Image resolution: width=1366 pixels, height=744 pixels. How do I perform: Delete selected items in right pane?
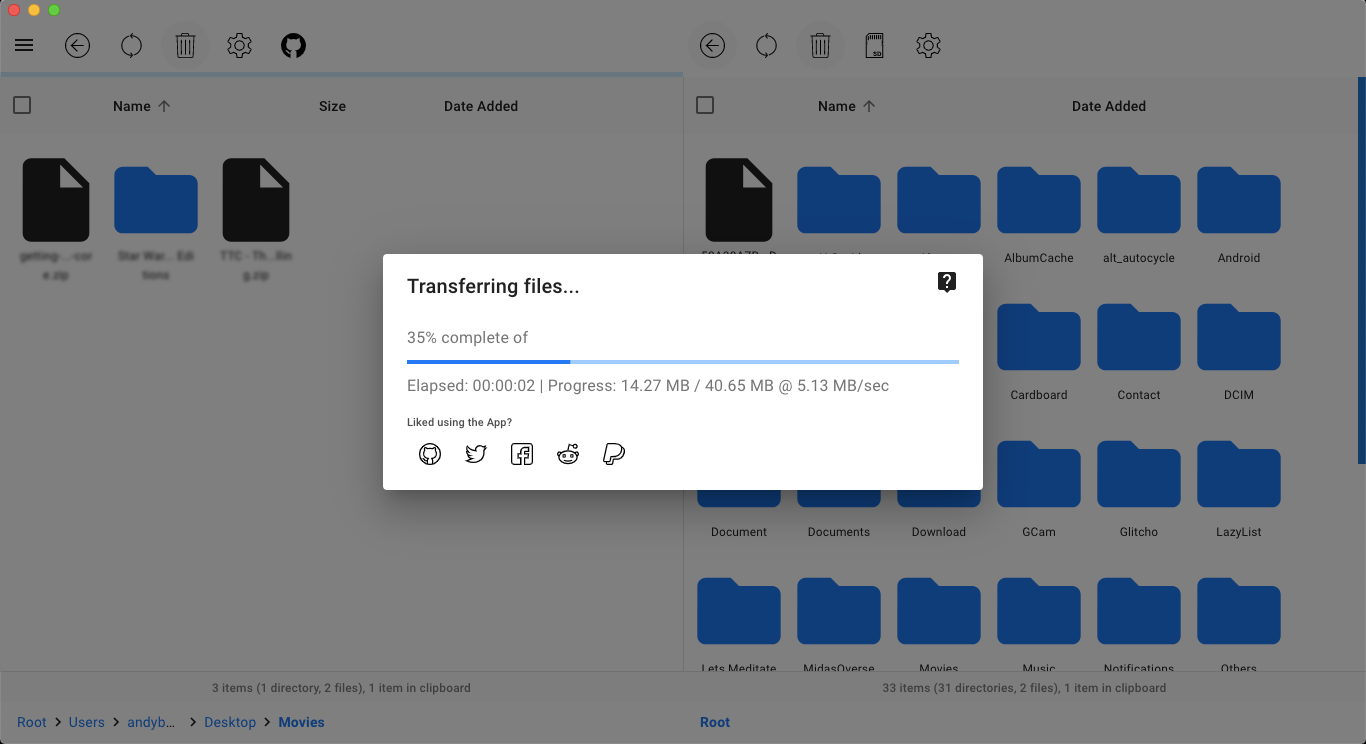click(x=820, y=46)
